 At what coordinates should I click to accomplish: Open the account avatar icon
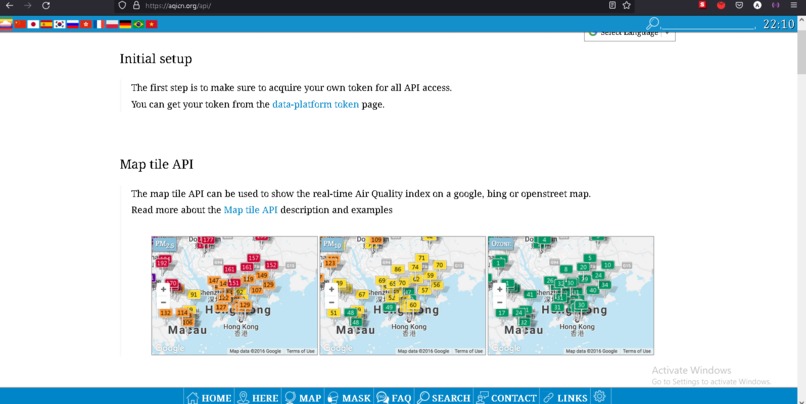[x=757, y=5]
